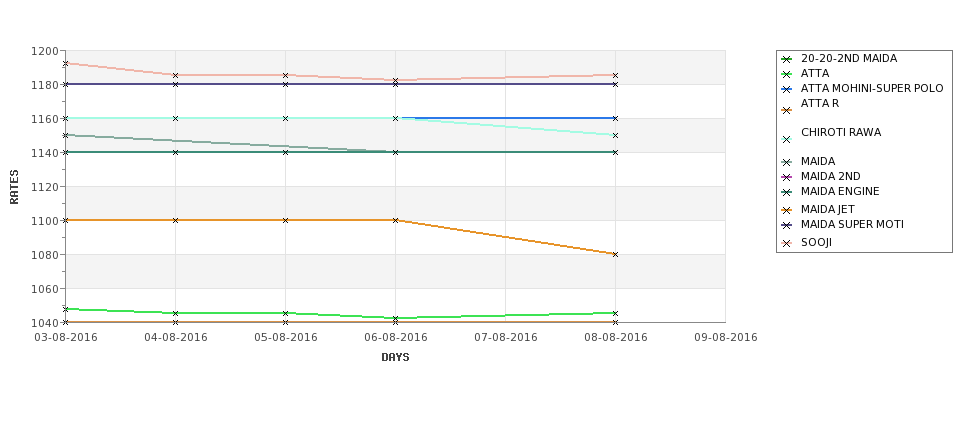Viewport: 975px width, 429px height.
Task: Click the DAYS horizontal axis title
Action: tap(395, 357)
